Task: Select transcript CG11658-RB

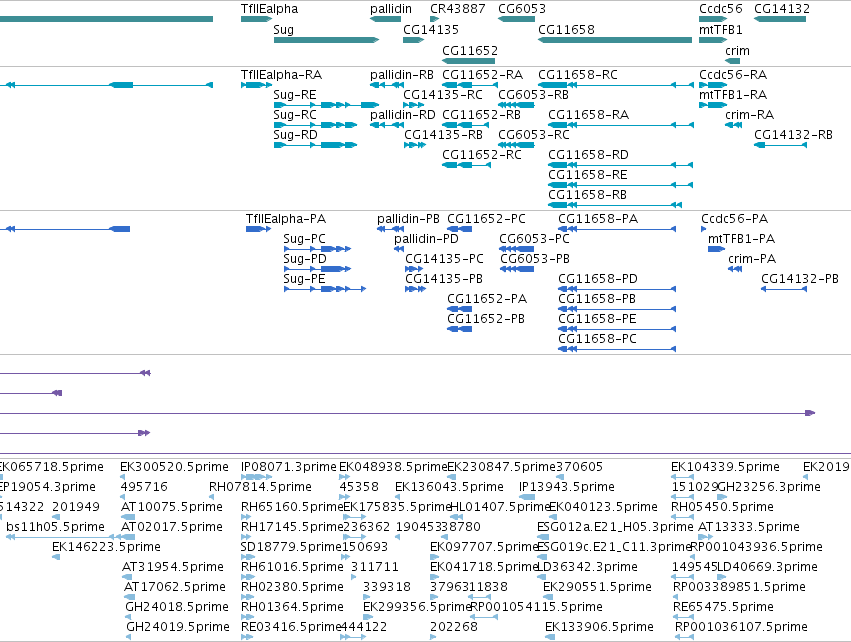Action: pos(588,194)
